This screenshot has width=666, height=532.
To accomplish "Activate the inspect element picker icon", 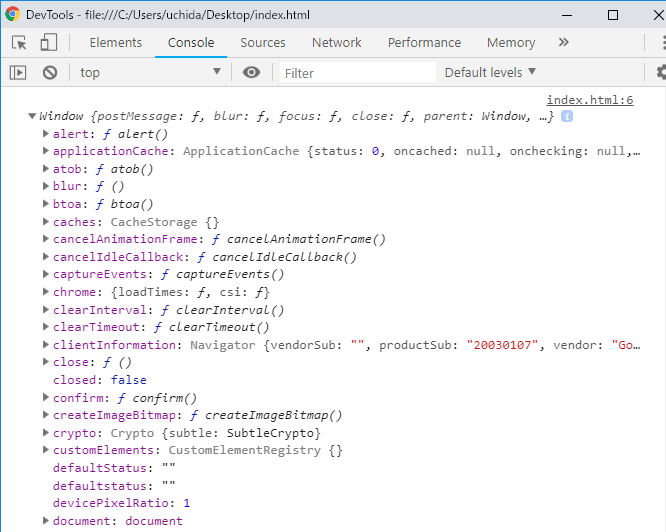I will [x=19, y=42].
